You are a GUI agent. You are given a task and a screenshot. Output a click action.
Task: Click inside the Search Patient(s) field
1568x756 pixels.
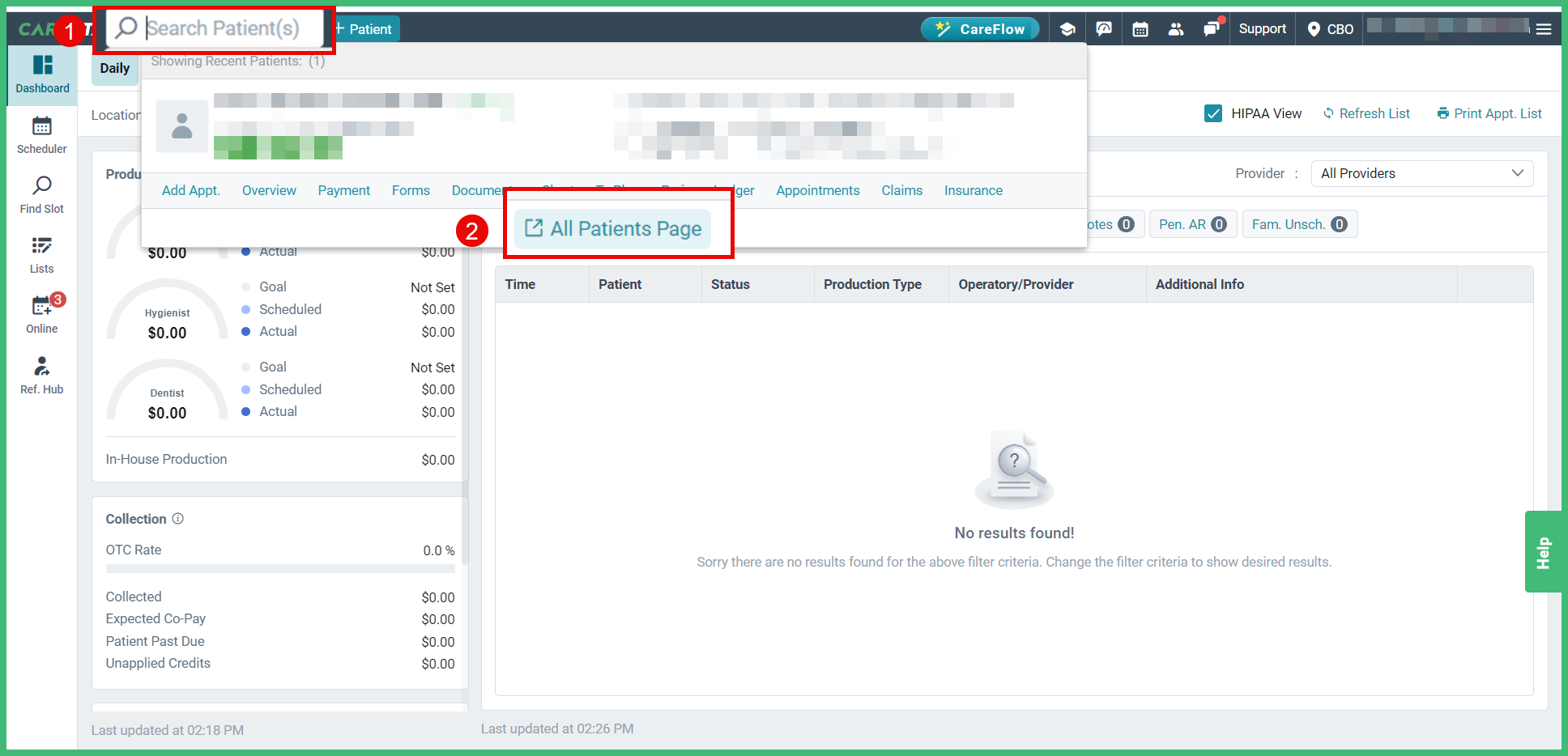point(219,28)
